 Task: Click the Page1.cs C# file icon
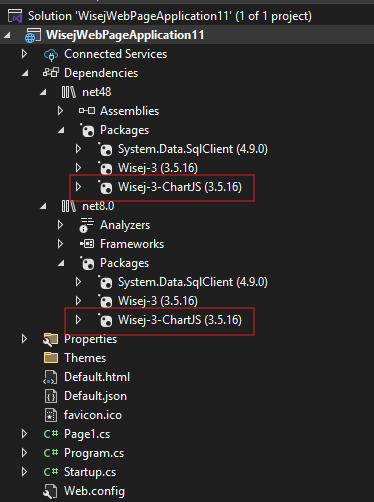(51, 434)
